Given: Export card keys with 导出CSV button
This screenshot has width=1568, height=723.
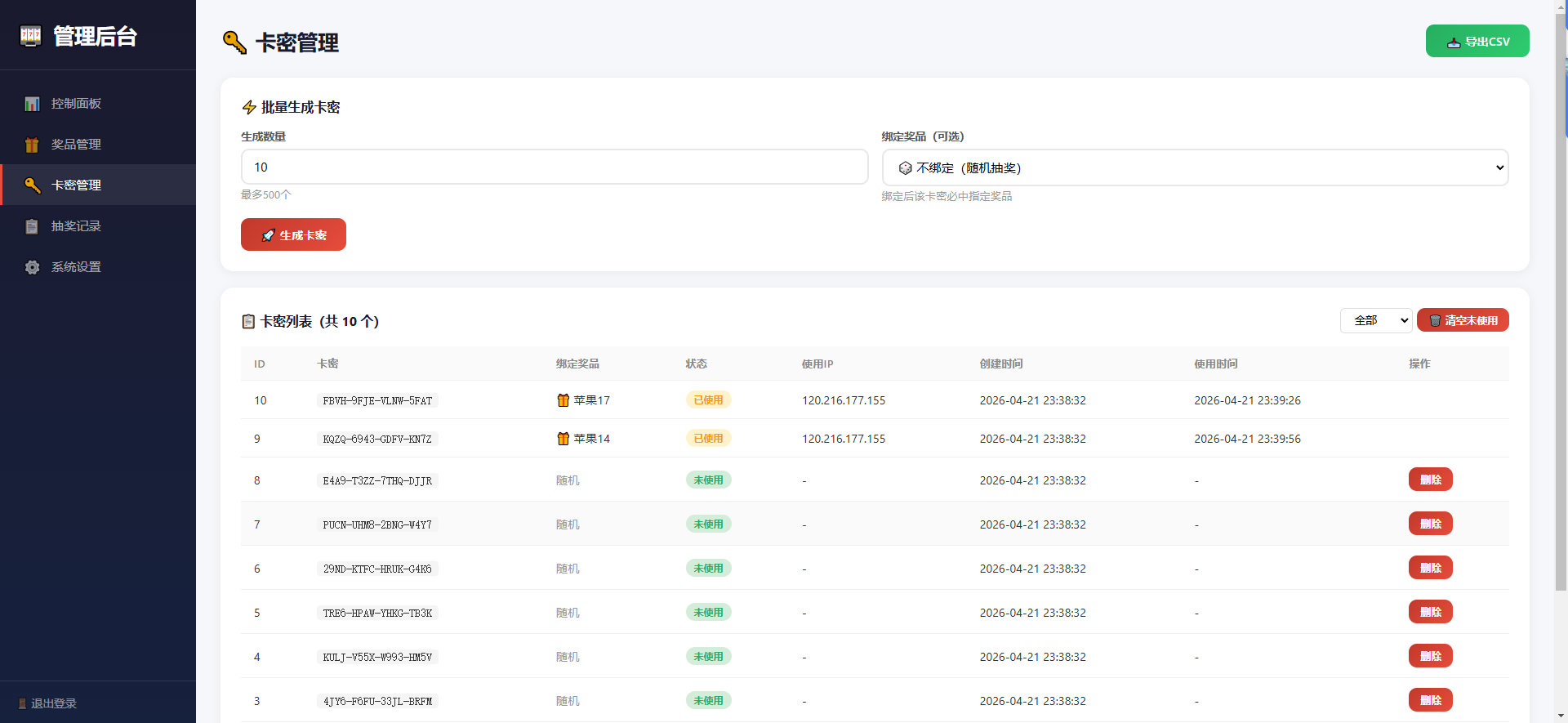Looking at the screenshot, I should [x=1477, y=42].
